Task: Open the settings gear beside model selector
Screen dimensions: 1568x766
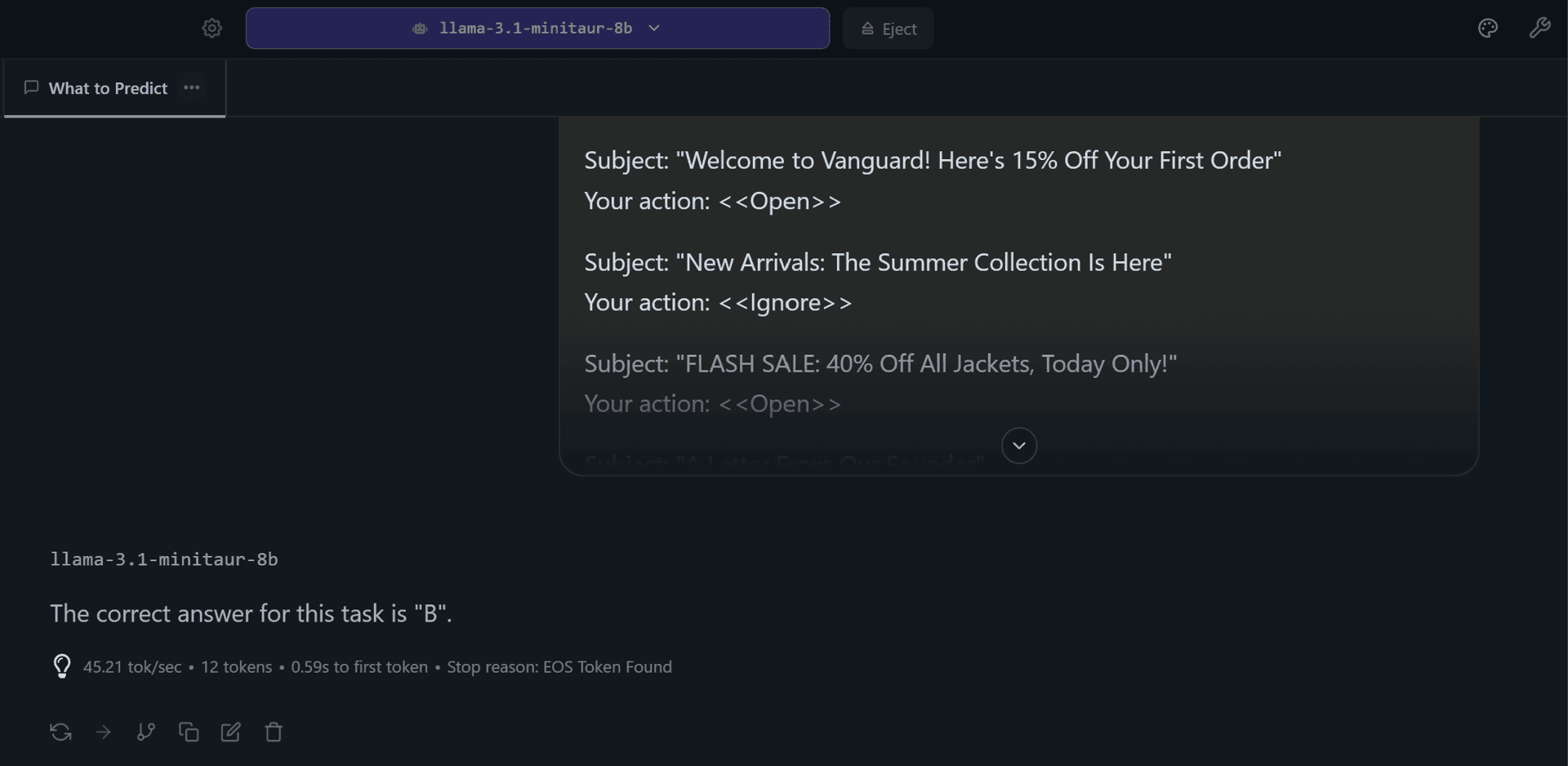Action: [212, 29]
